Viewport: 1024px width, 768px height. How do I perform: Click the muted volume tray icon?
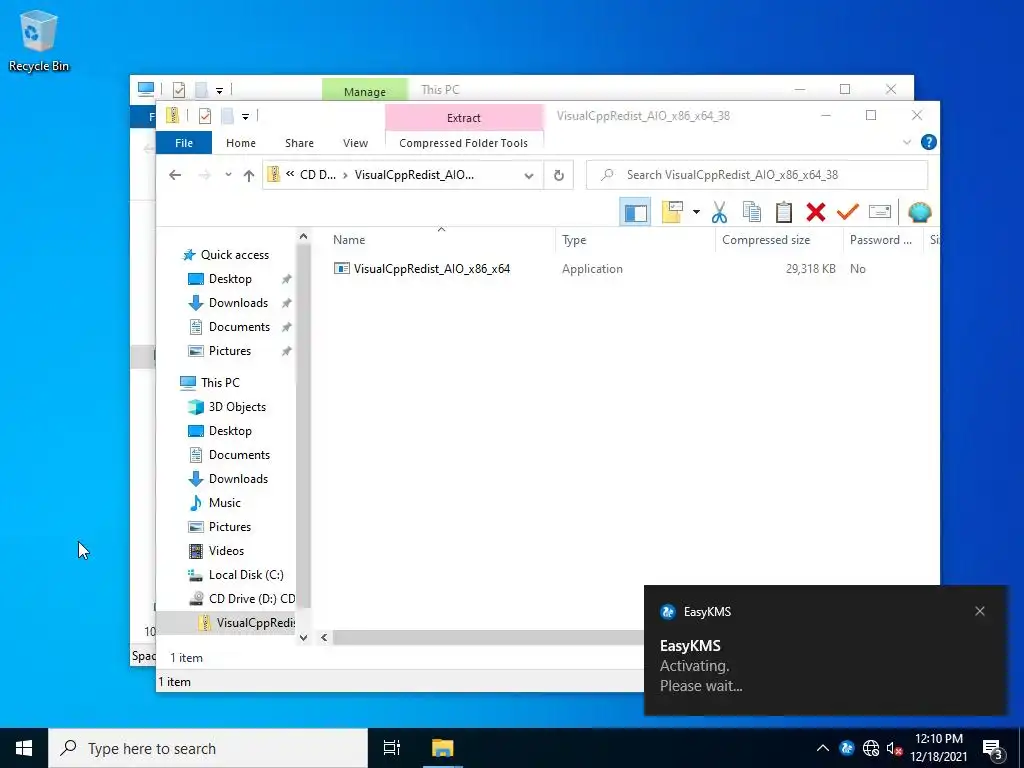[894, 748]
